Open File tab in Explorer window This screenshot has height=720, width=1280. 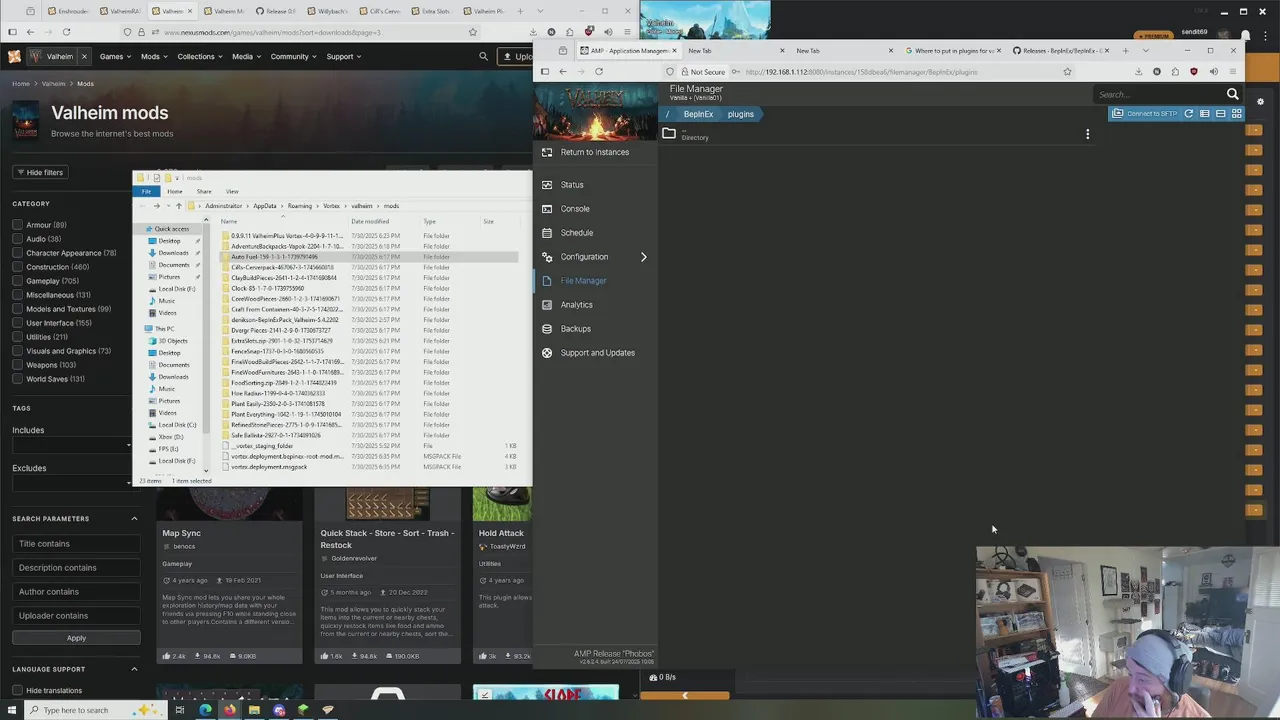tap(146, 191)
